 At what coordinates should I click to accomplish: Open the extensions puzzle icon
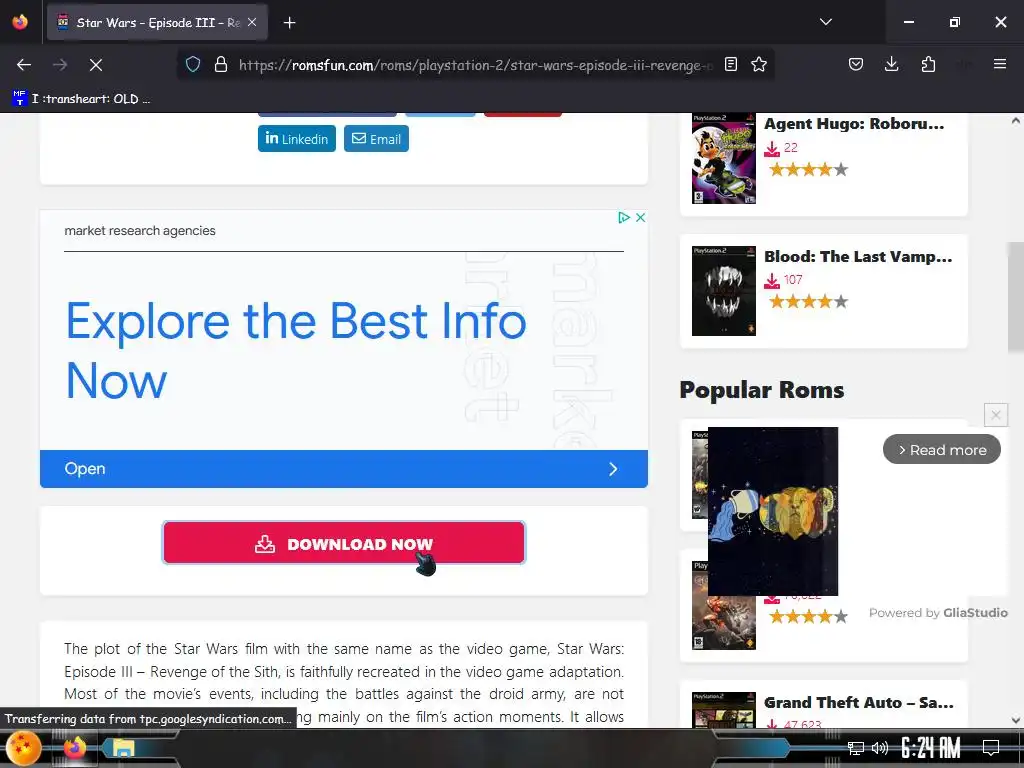pos(928,65)
